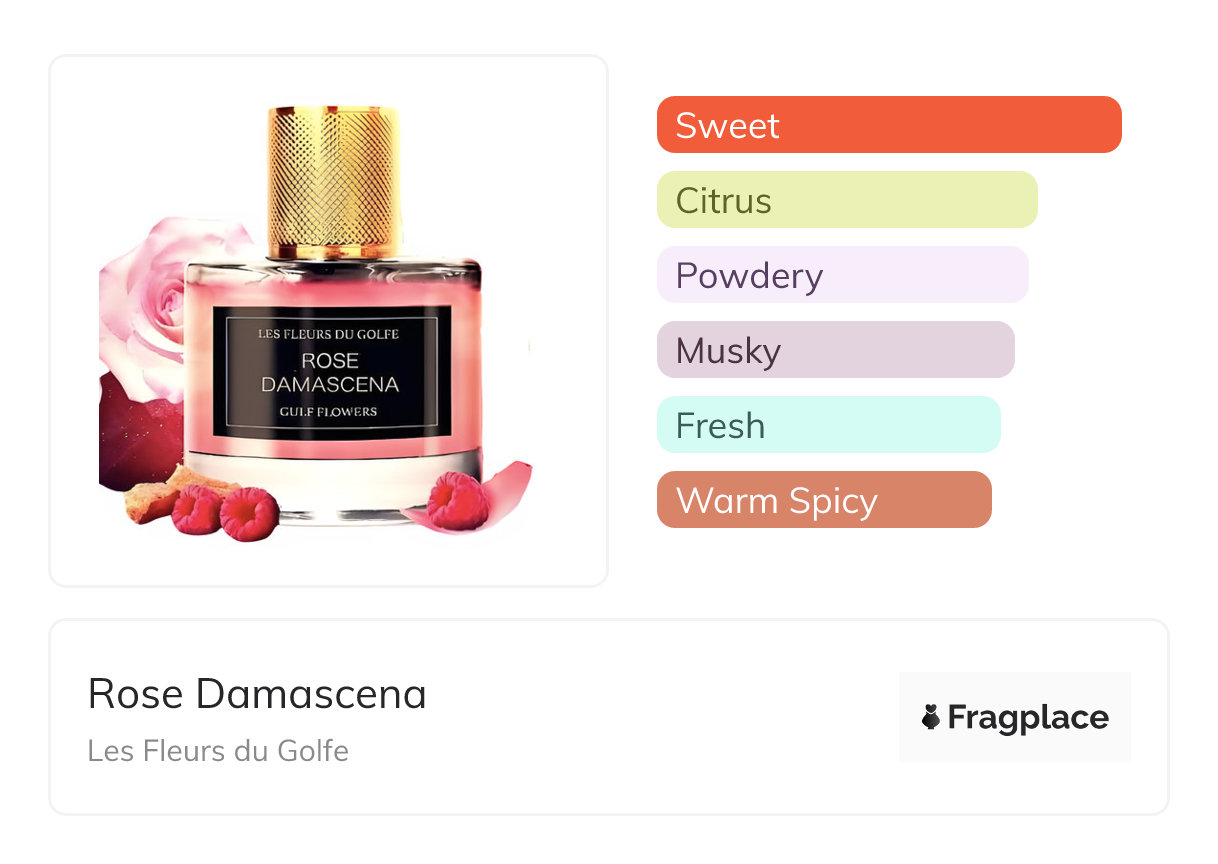This screenshot has height=864, width=1218.
Task: Select the Sweet accord bar
Action: pos(889,125)
